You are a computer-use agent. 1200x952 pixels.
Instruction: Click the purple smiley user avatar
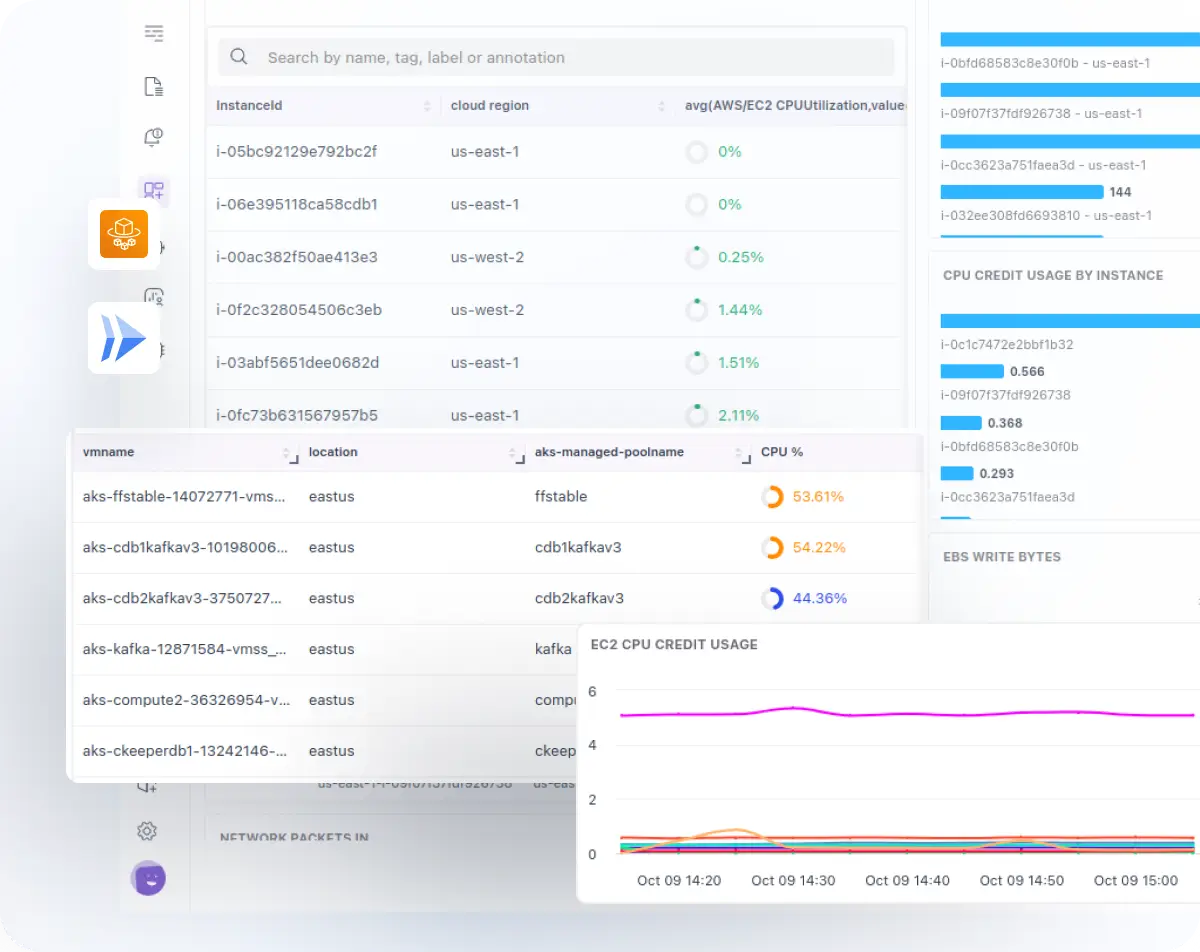(148, 878)
